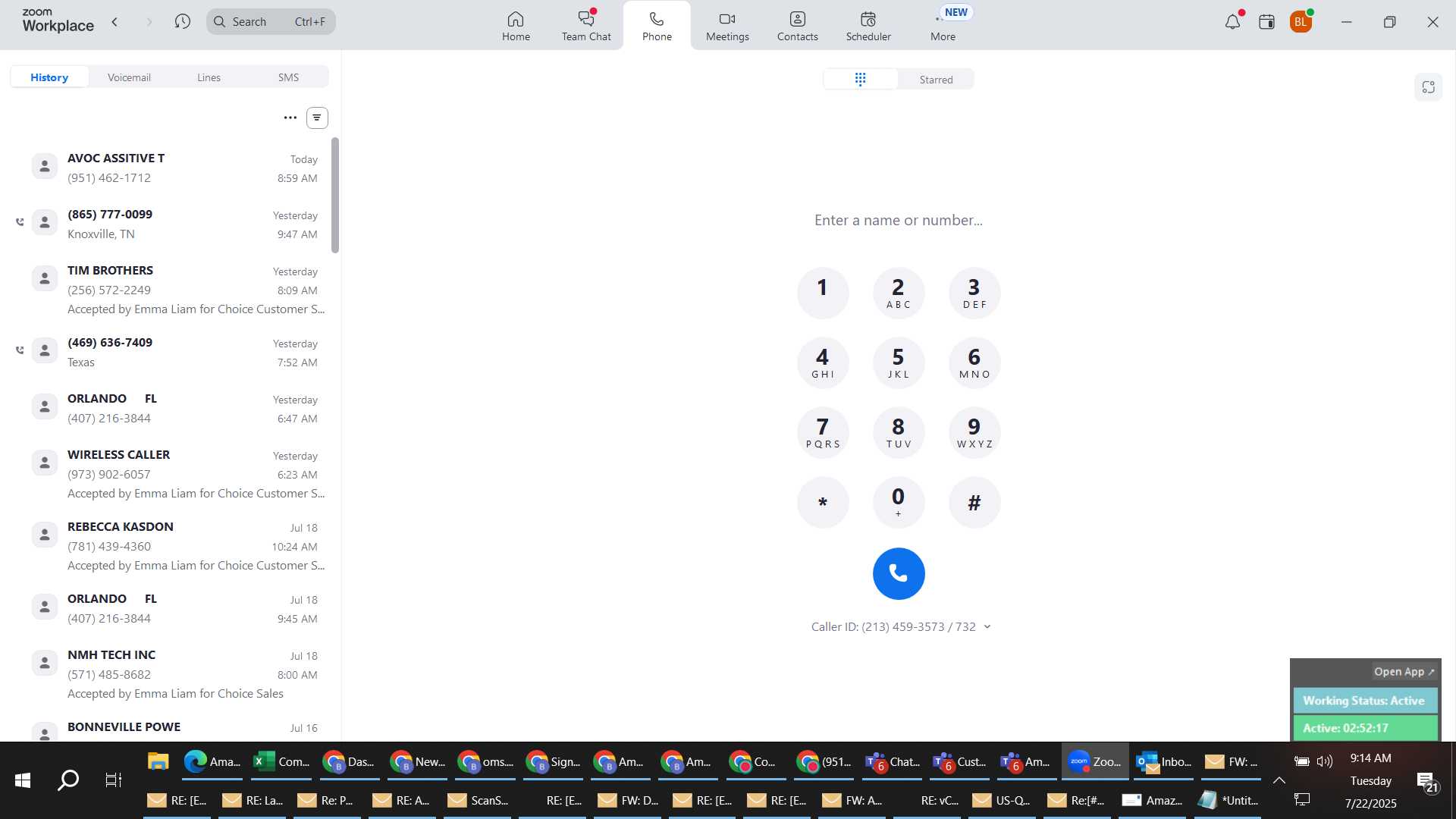1456x819 pixels.
Task: Select the REBECCA KASDON call entry
Action: (171, 546)
